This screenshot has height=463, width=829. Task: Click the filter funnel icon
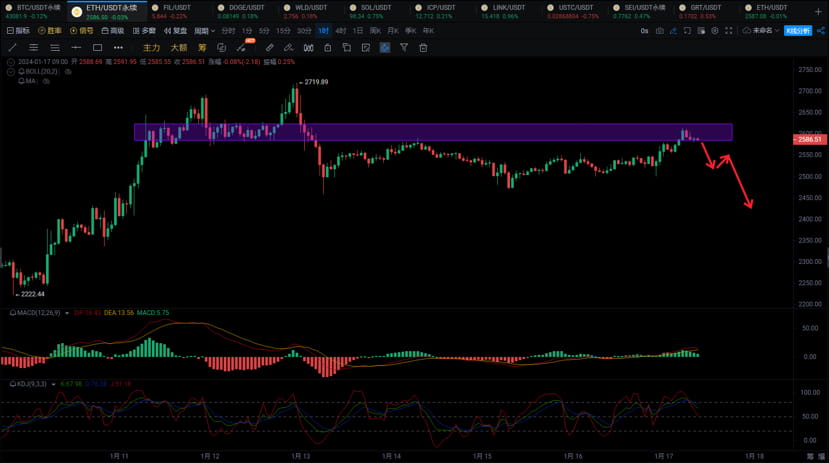coord(404,48)
